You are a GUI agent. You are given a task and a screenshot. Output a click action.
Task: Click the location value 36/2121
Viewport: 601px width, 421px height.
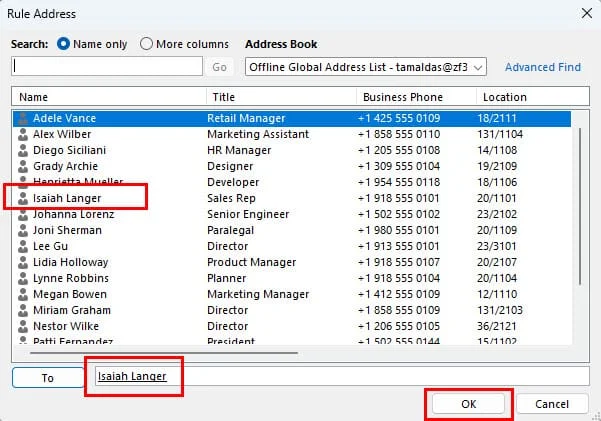click(497, 326)
